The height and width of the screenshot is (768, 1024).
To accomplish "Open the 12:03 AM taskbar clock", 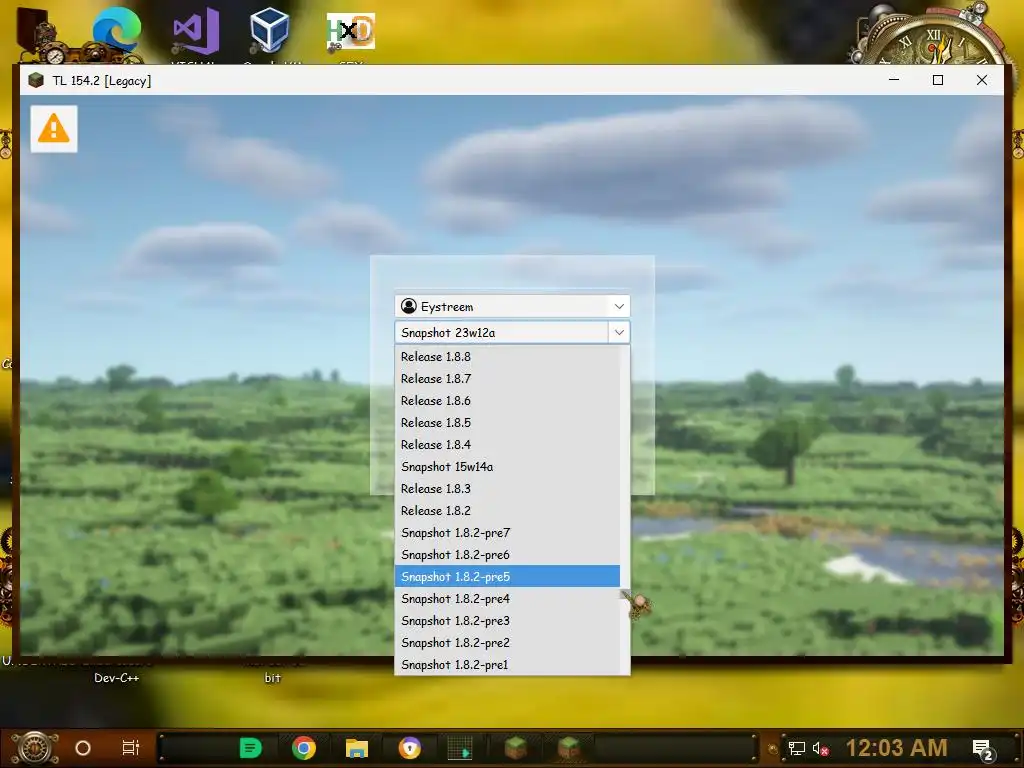I will click(897, 748).
